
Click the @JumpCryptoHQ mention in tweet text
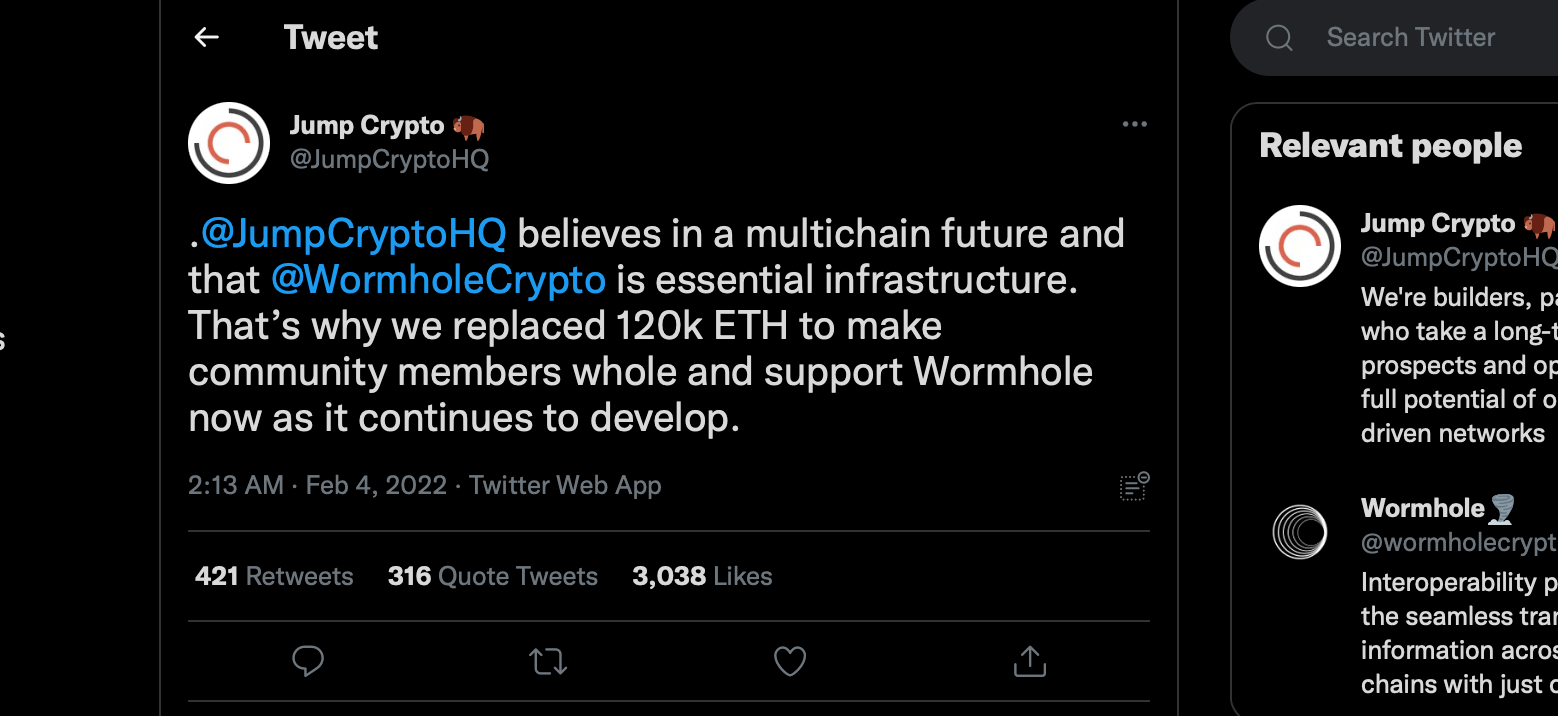(x=354, y=234)
